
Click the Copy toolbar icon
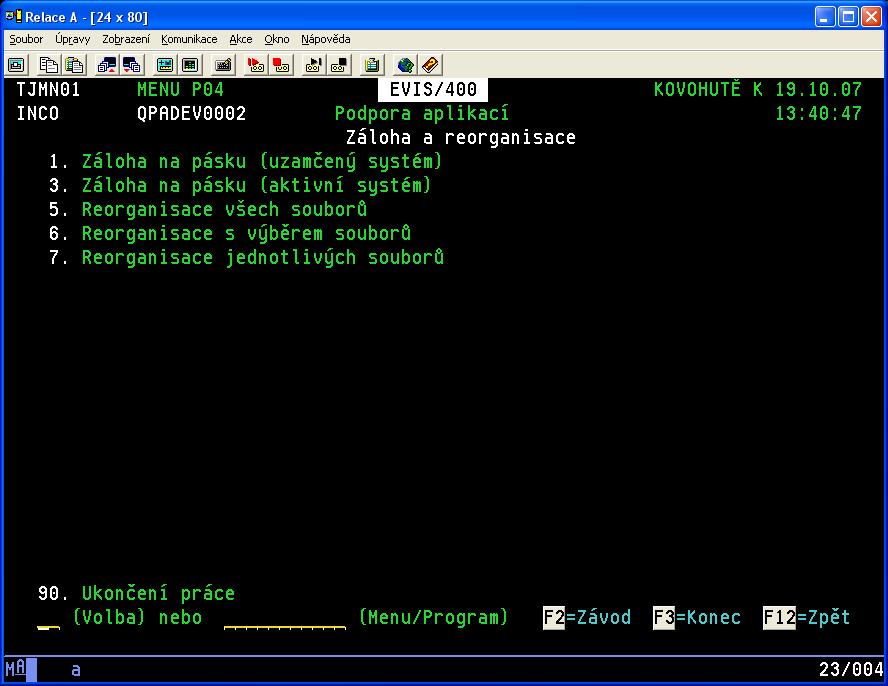[x=49, y=65]
